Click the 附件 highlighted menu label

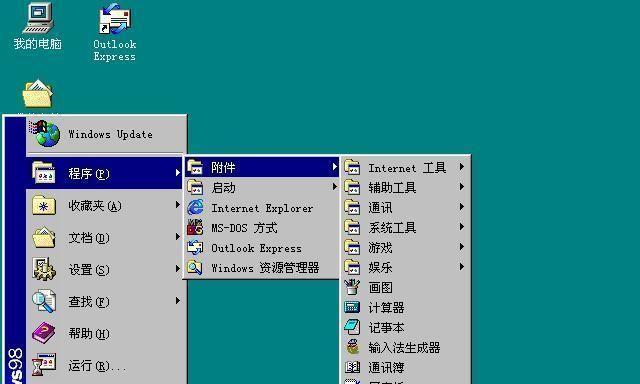coord(223,168)
